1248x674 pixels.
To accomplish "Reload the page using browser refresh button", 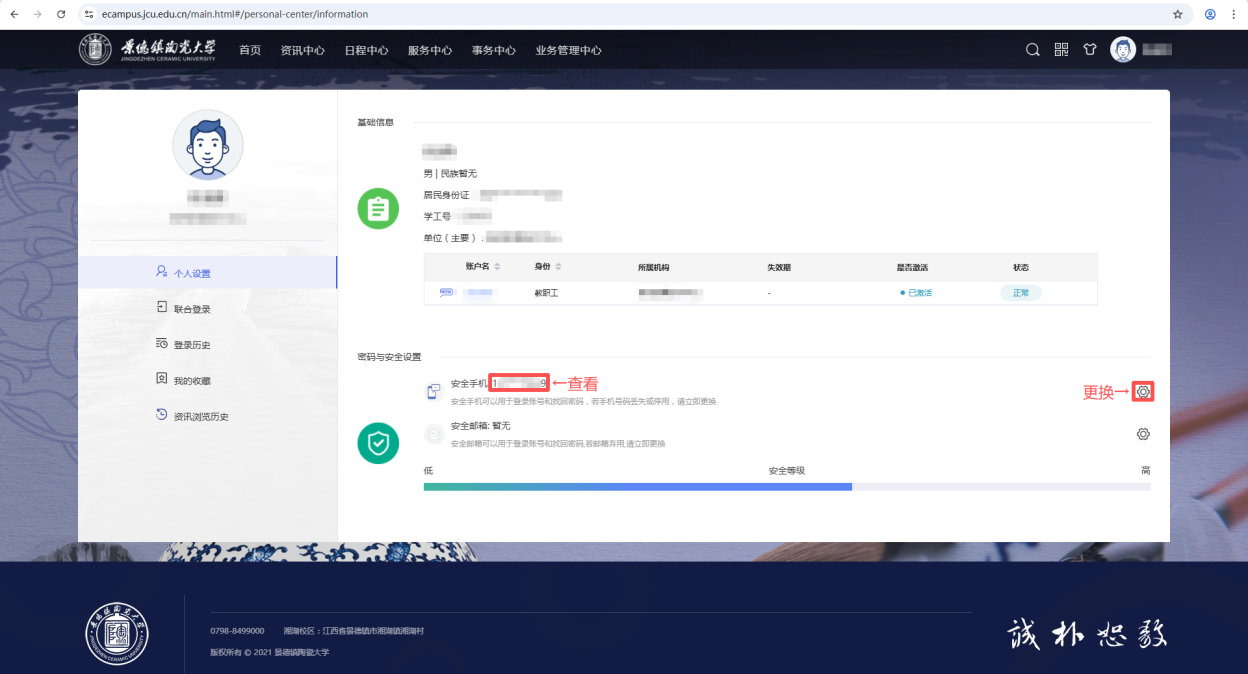I will click(x=61, y=15).
